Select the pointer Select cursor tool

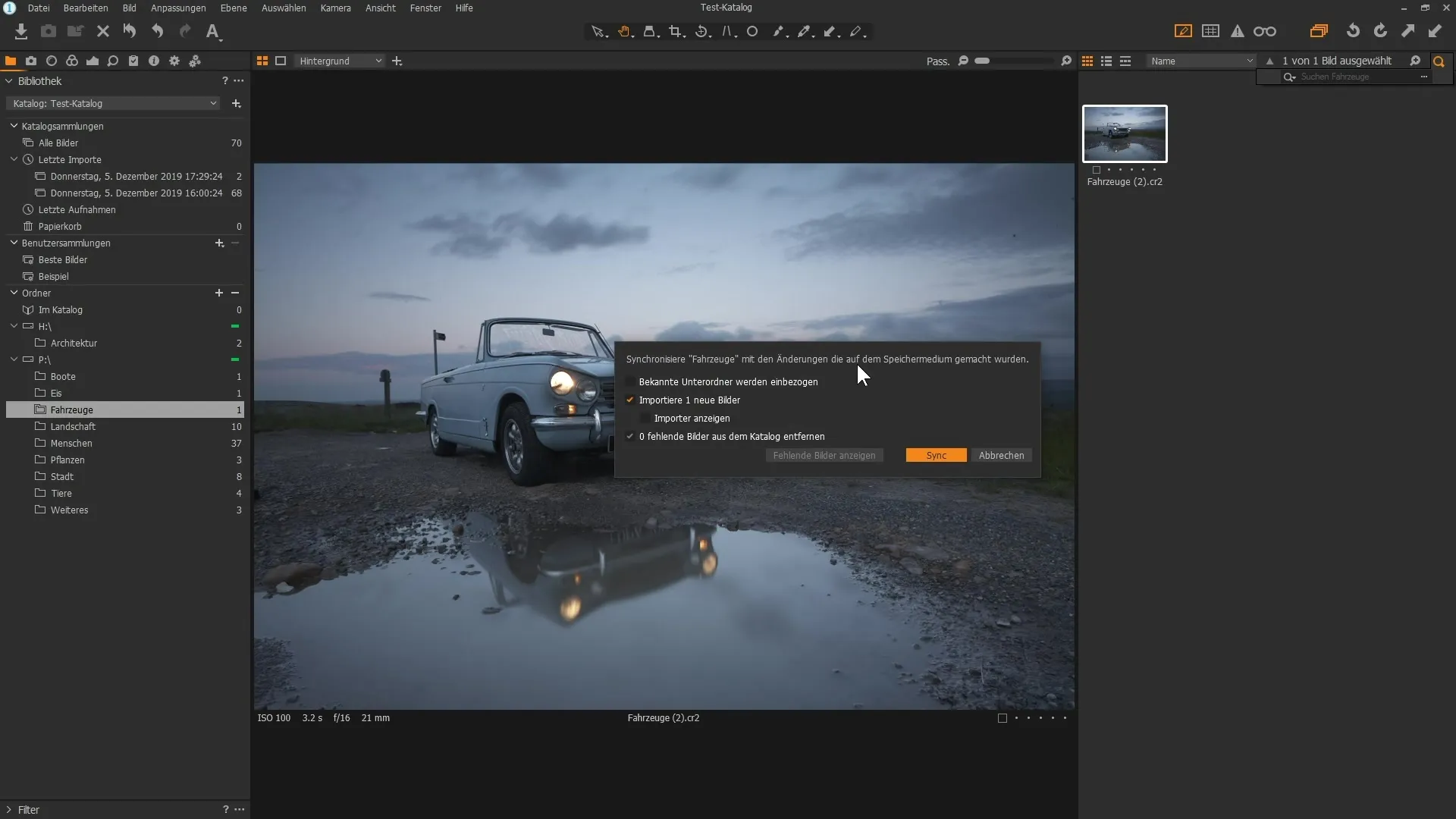[x=599, y=32]
